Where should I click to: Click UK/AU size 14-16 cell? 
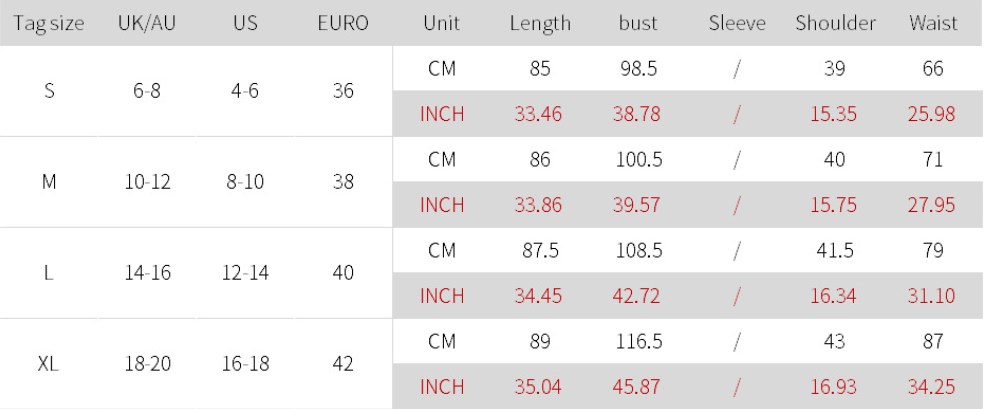(x=147, y=273)
